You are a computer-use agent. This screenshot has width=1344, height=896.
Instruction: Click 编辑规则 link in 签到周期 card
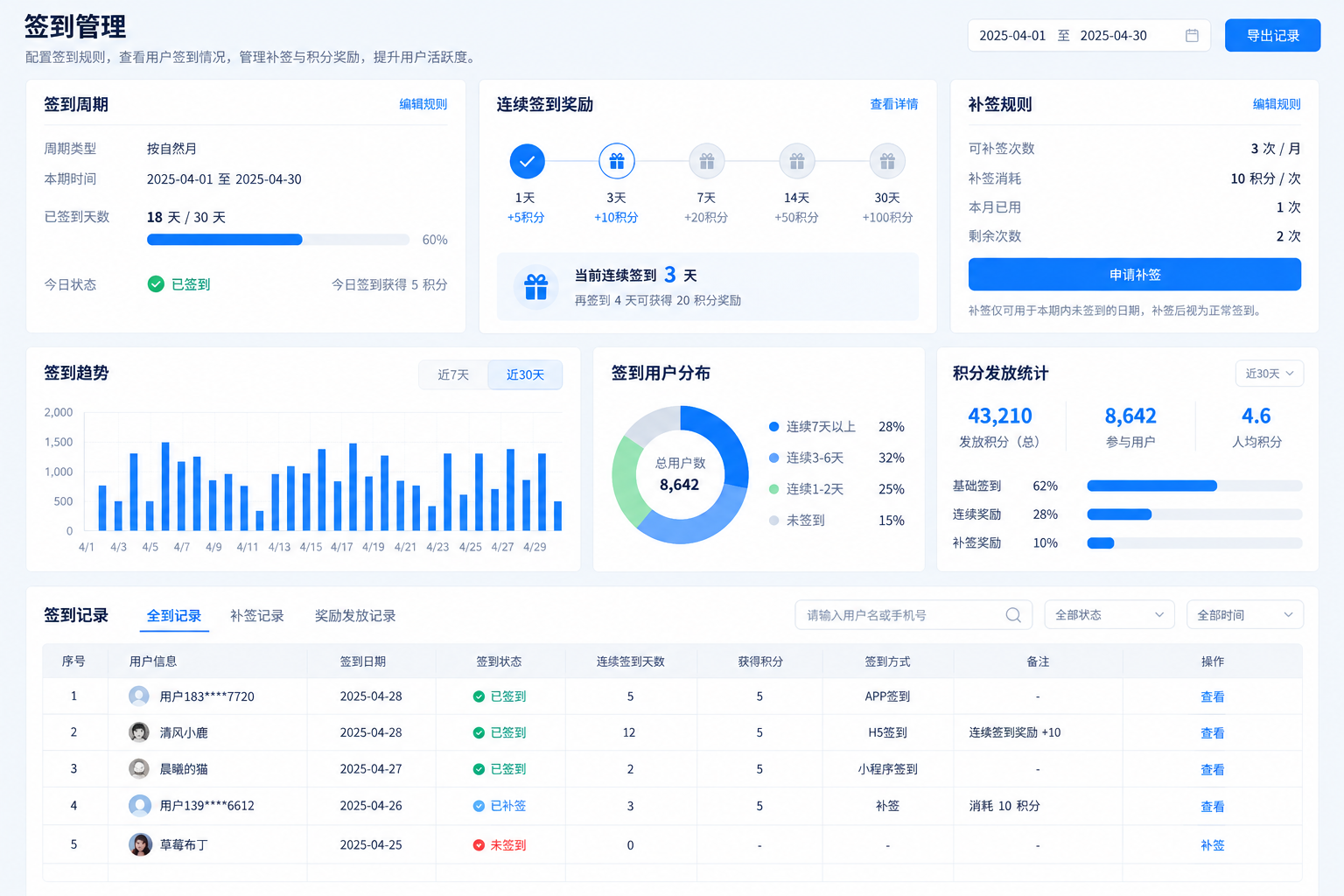pos(423,104)
